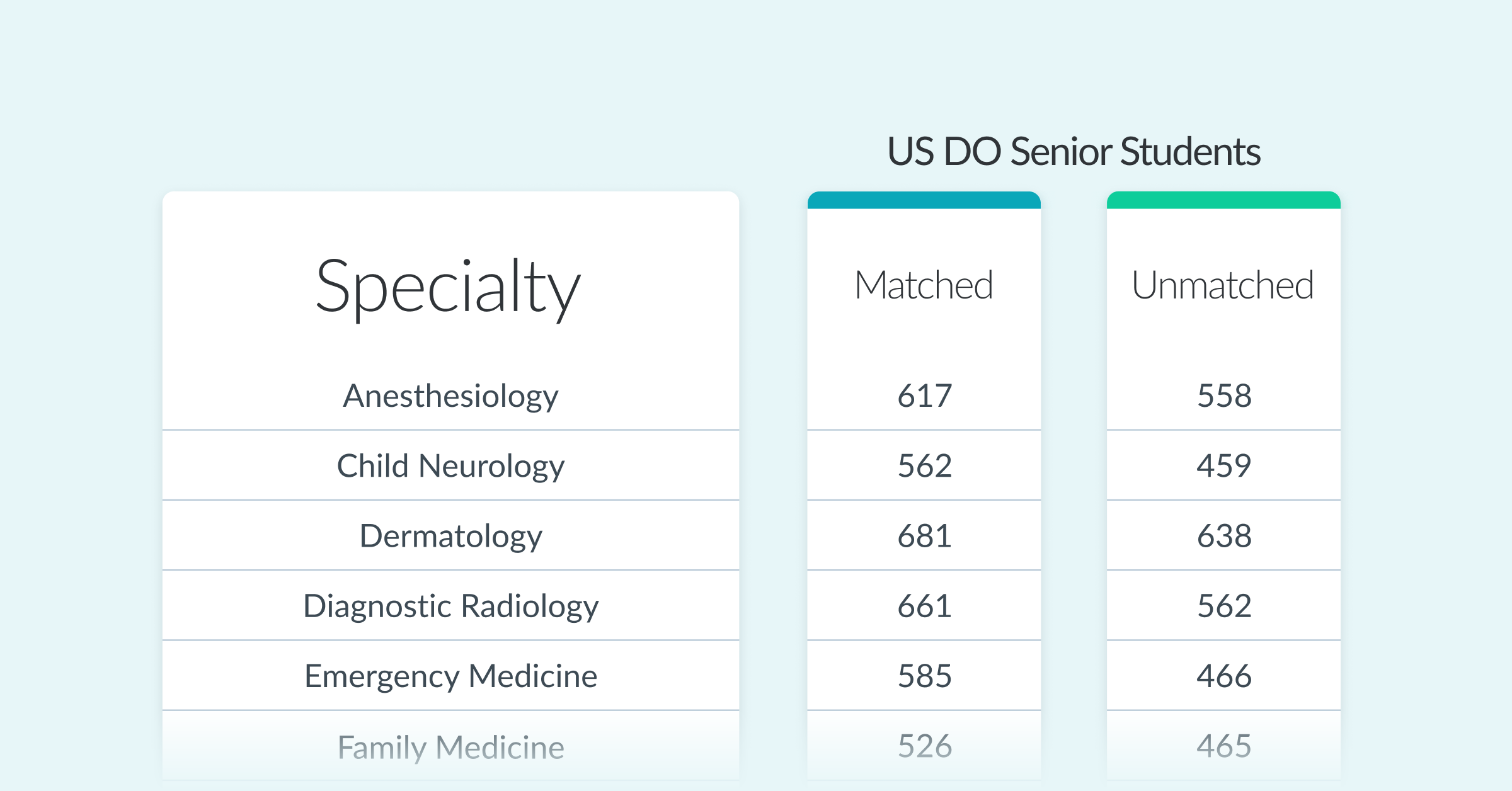Click Child Neurology unmatched value 459
The image size is (1512, 791).
point(1224,466)
